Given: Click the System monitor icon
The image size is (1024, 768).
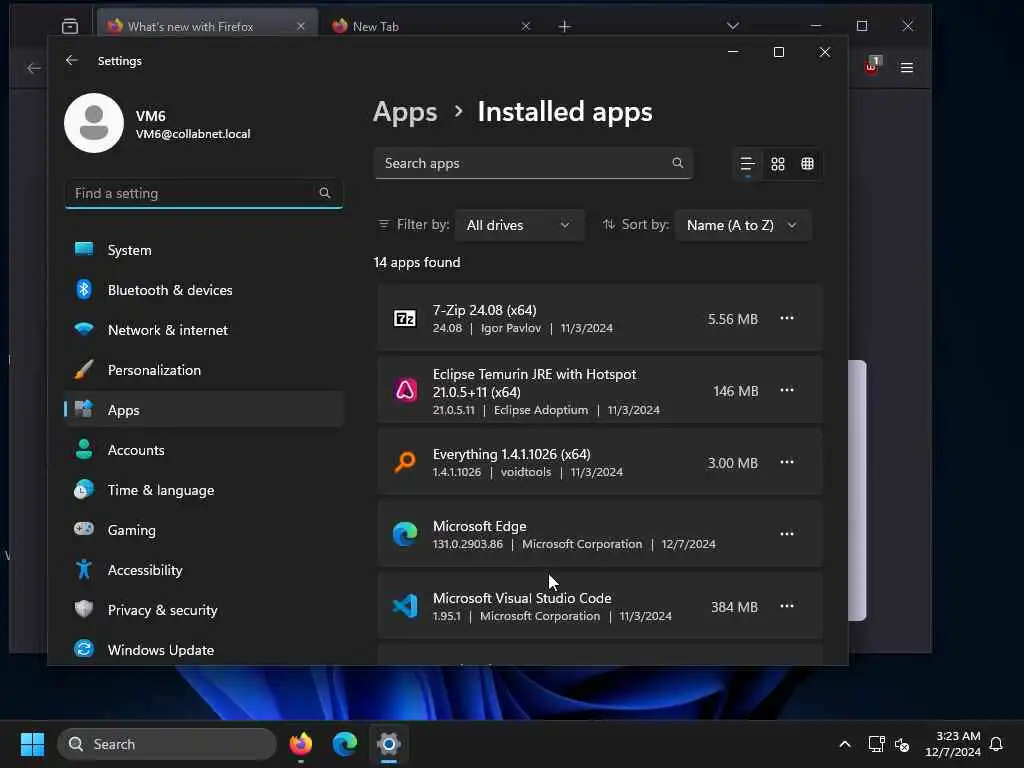Looking at the screenshot, I should (x=84, y=249).
